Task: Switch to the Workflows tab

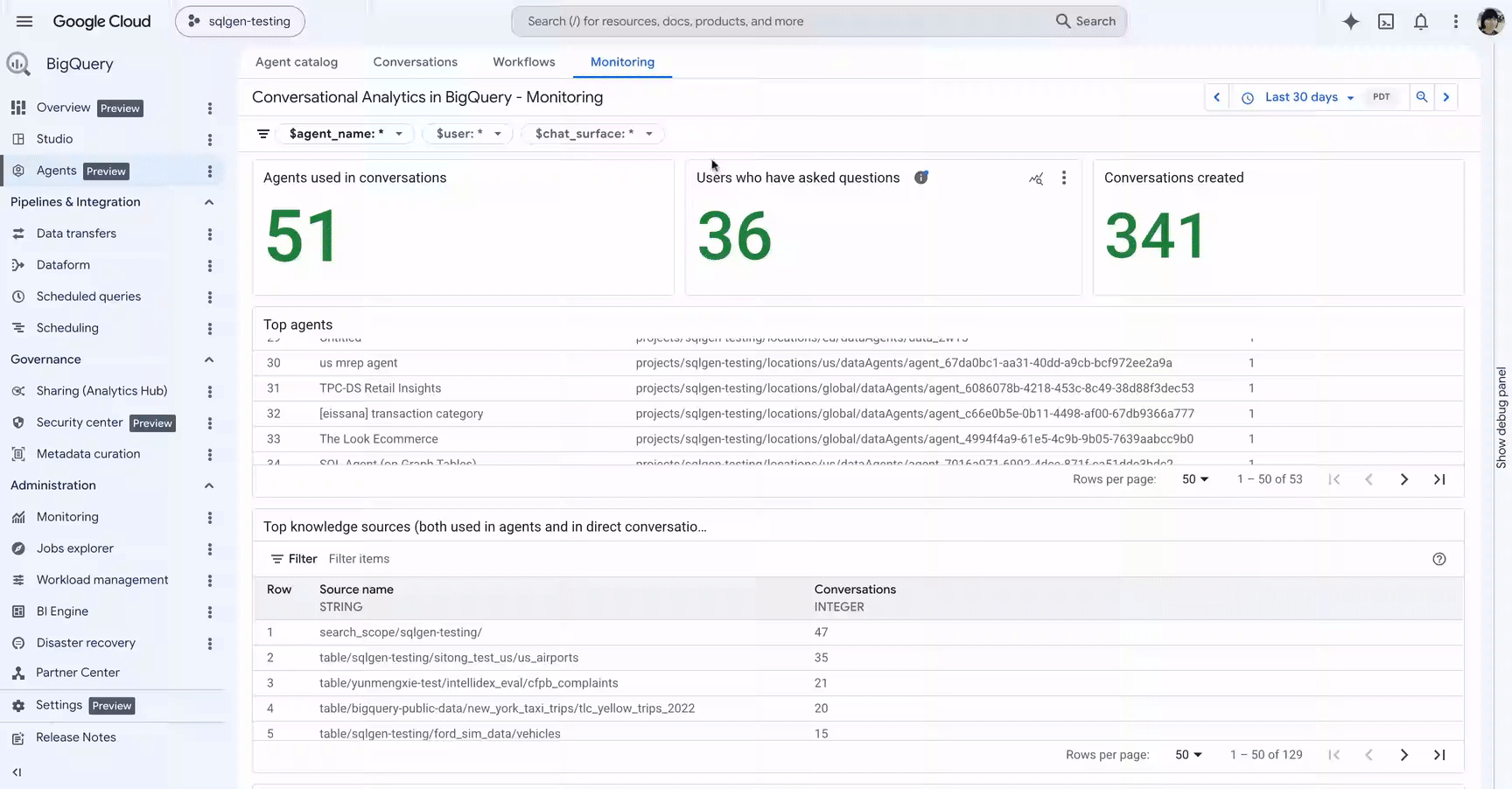Action: point(524,62)
